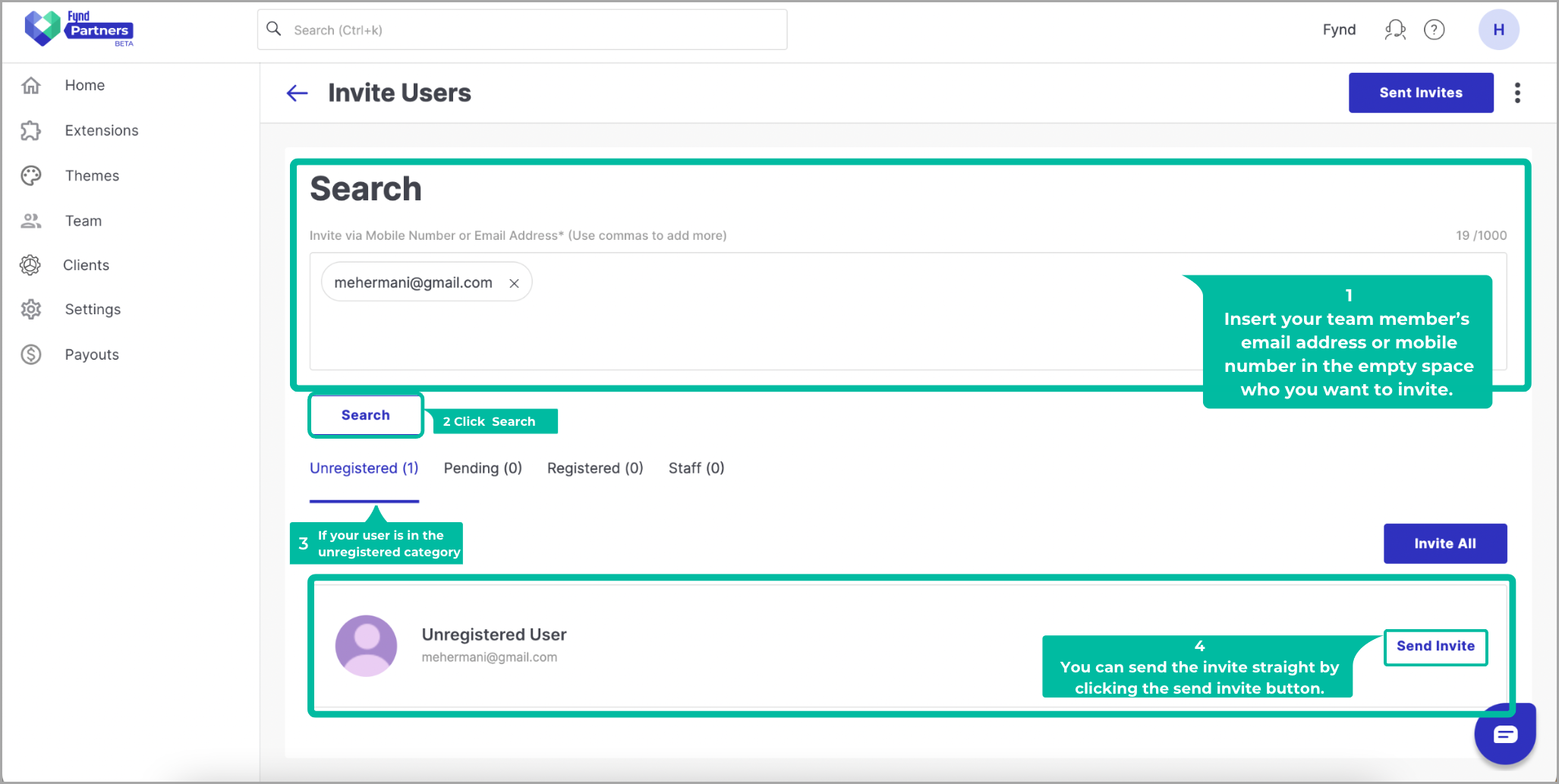The width and height of the screenshot is (1559, 784).
Task: Open the H profile avatar
Action: [x=1498, y=30]
